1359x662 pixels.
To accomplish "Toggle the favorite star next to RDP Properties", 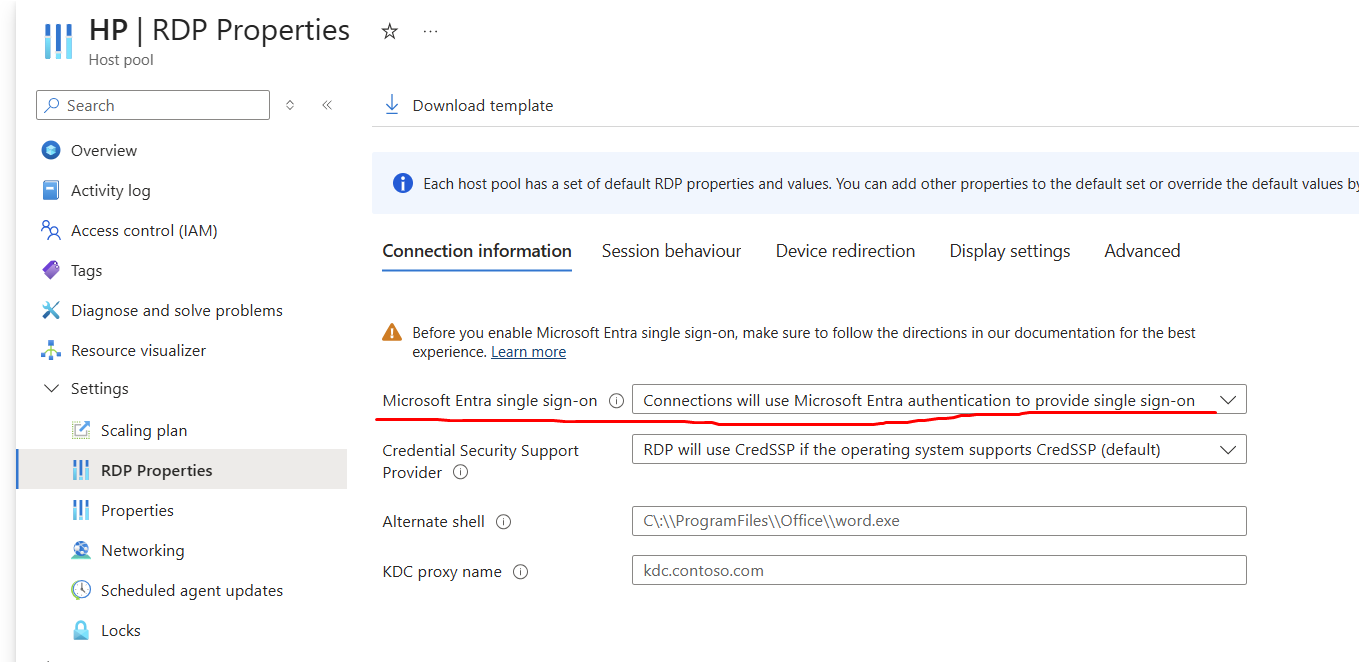I will (x=389, y=31).
